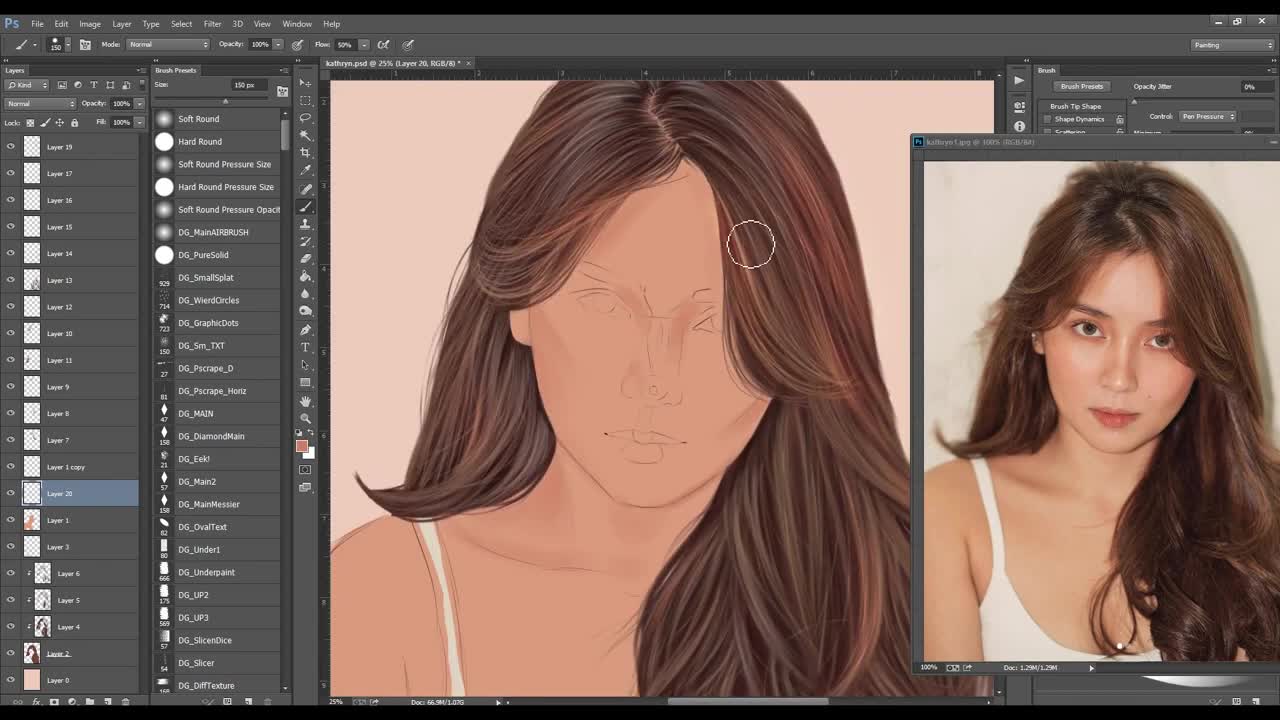Select the Eyedropper tool

pyautogui.click(x=306, y=170)
